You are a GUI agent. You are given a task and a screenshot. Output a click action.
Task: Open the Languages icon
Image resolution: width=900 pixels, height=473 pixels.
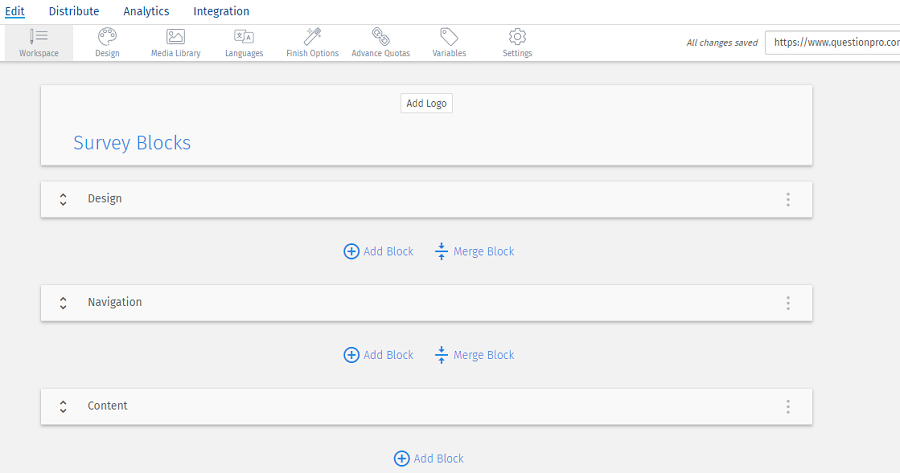[x=244, y=37]
